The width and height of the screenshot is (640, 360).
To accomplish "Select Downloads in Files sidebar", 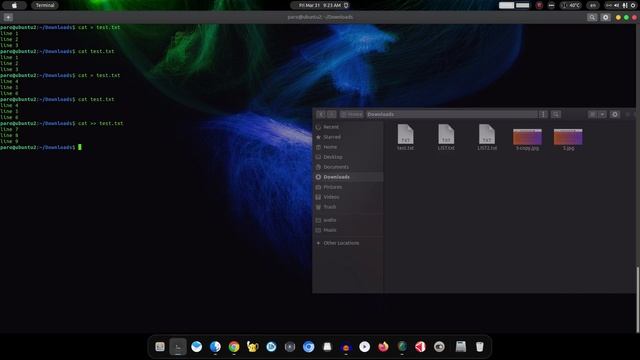I will point(348,177).
